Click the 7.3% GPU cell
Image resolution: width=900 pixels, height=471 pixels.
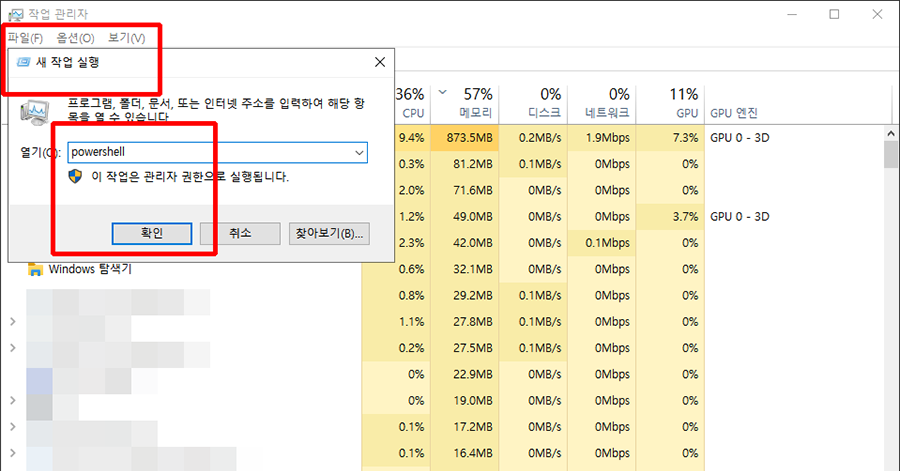[670, 138]
